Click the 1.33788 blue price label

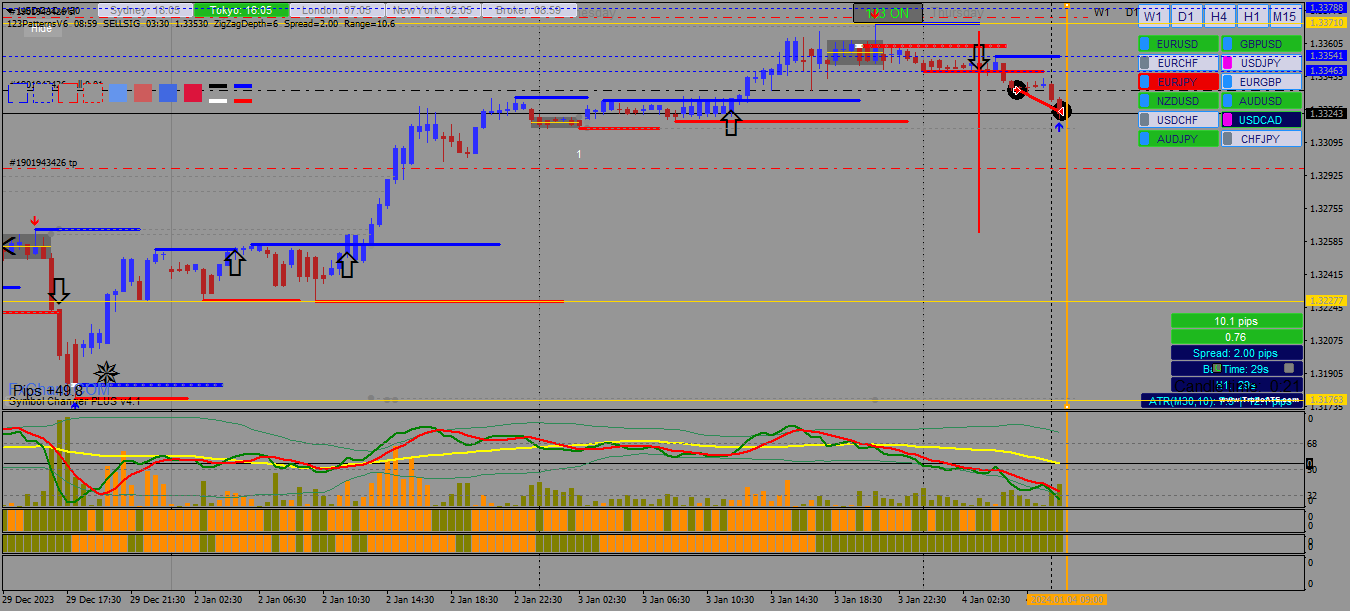(x=1326, y=7)
